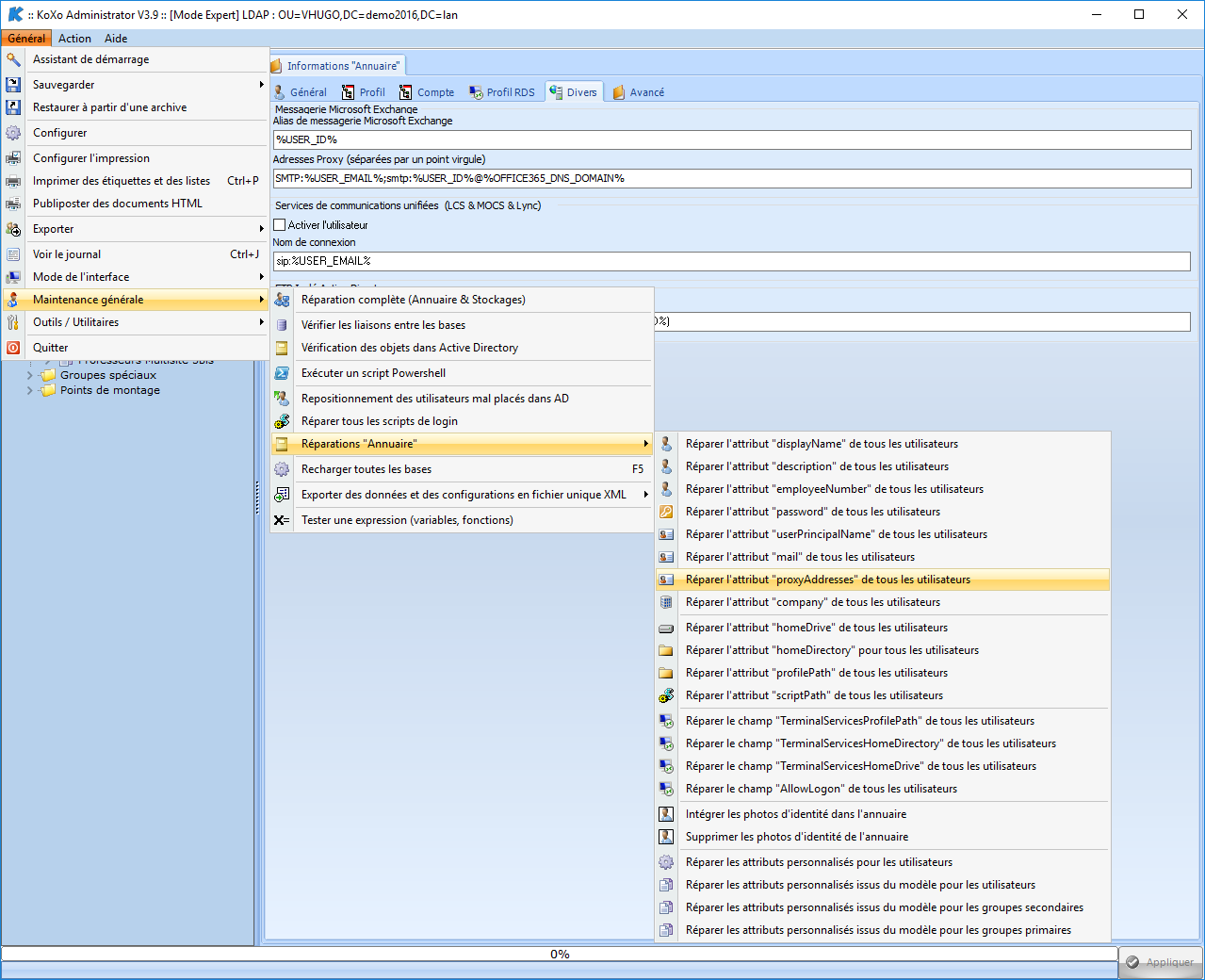This screenshot has height=980, width=1205.
Task: Select Réparer l'attribut userPrincipalName de tous les utilisateurs
Action: (883, 534)
